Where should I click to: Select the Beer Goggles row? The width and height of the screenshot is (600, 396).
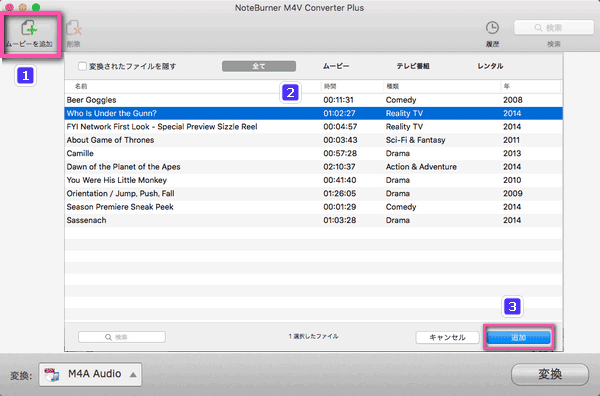point(313,100)
